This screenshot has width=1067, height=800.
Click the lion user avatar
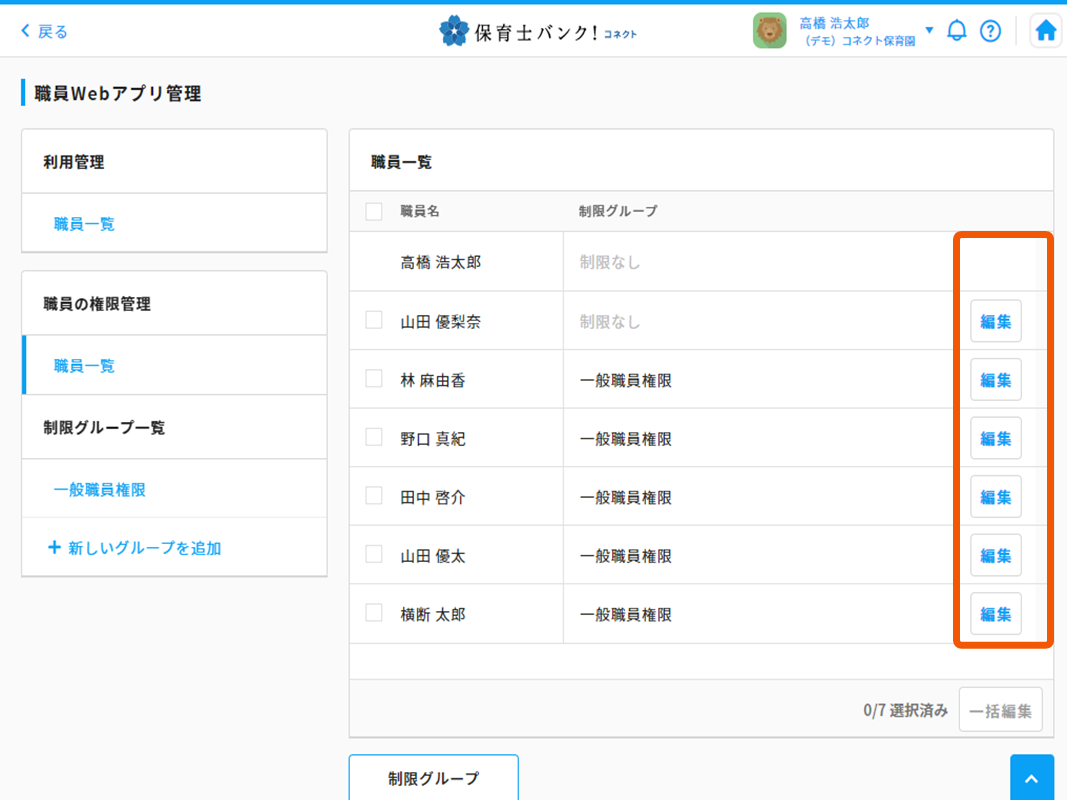coord(769,31)
